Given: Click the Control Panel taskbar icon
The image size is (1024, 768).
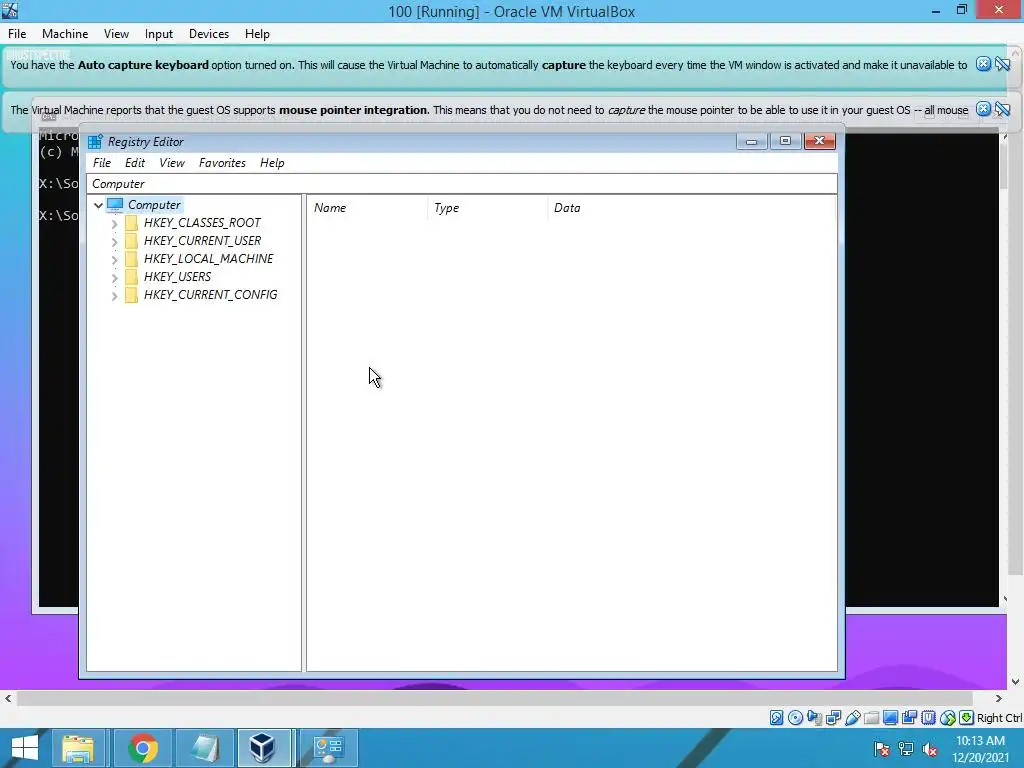Looking at the screenshot, I should 328,748.
